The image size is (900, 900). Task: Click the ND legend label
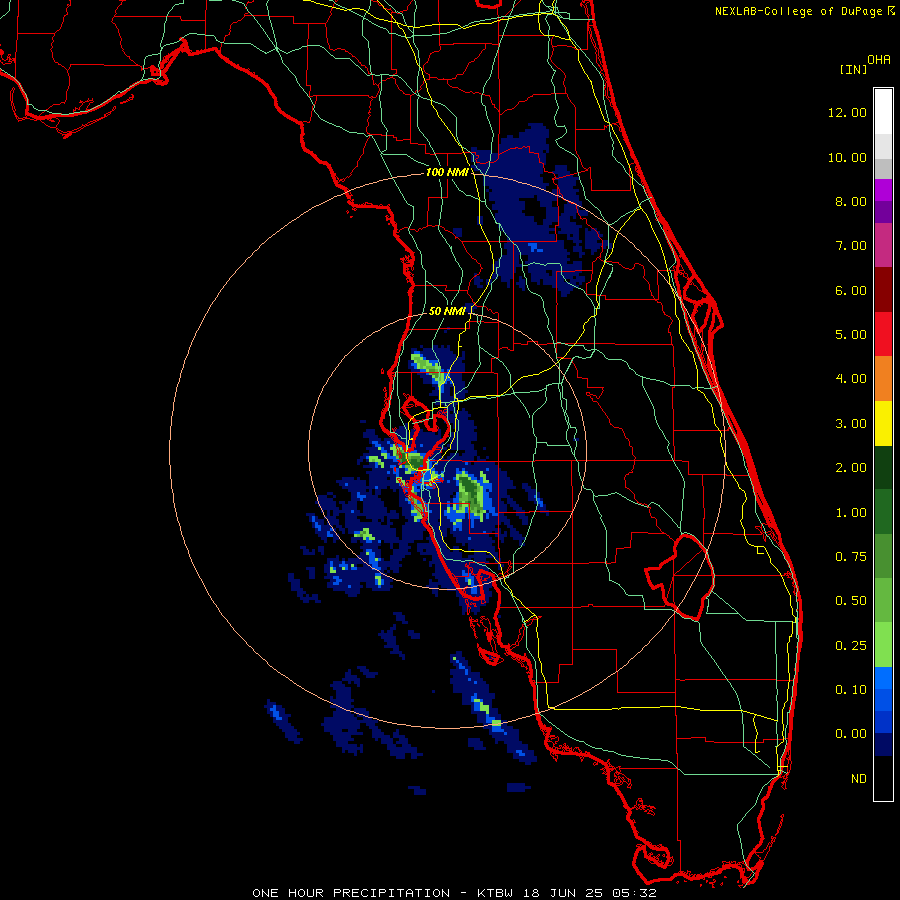coord(859,779)
